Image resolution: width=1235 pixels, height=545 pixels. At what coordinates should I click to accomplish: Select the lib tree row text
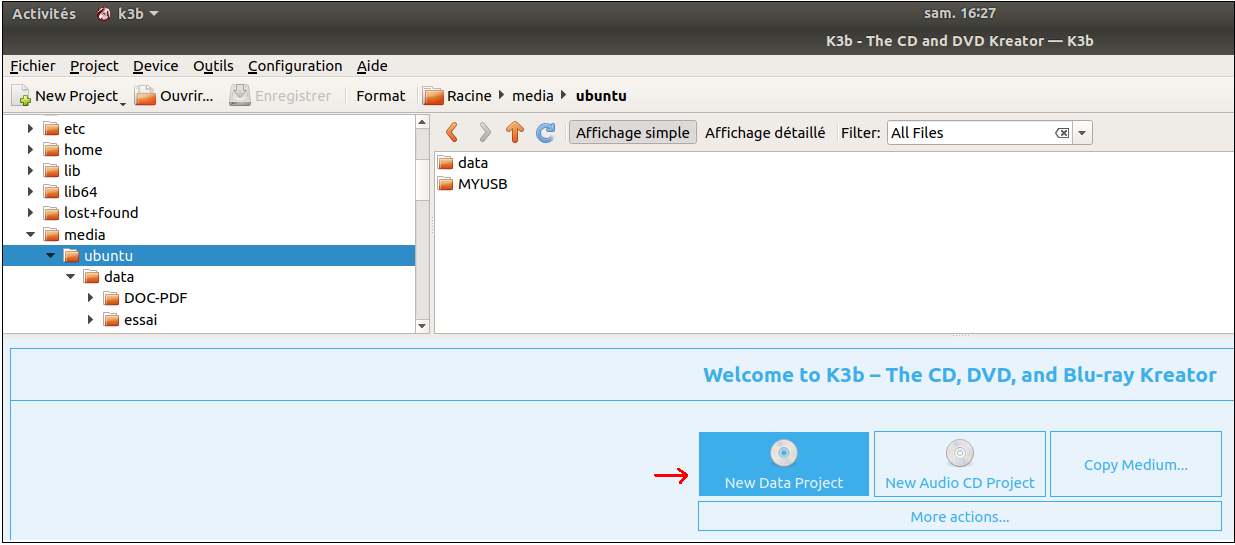(x=72, y=170)
